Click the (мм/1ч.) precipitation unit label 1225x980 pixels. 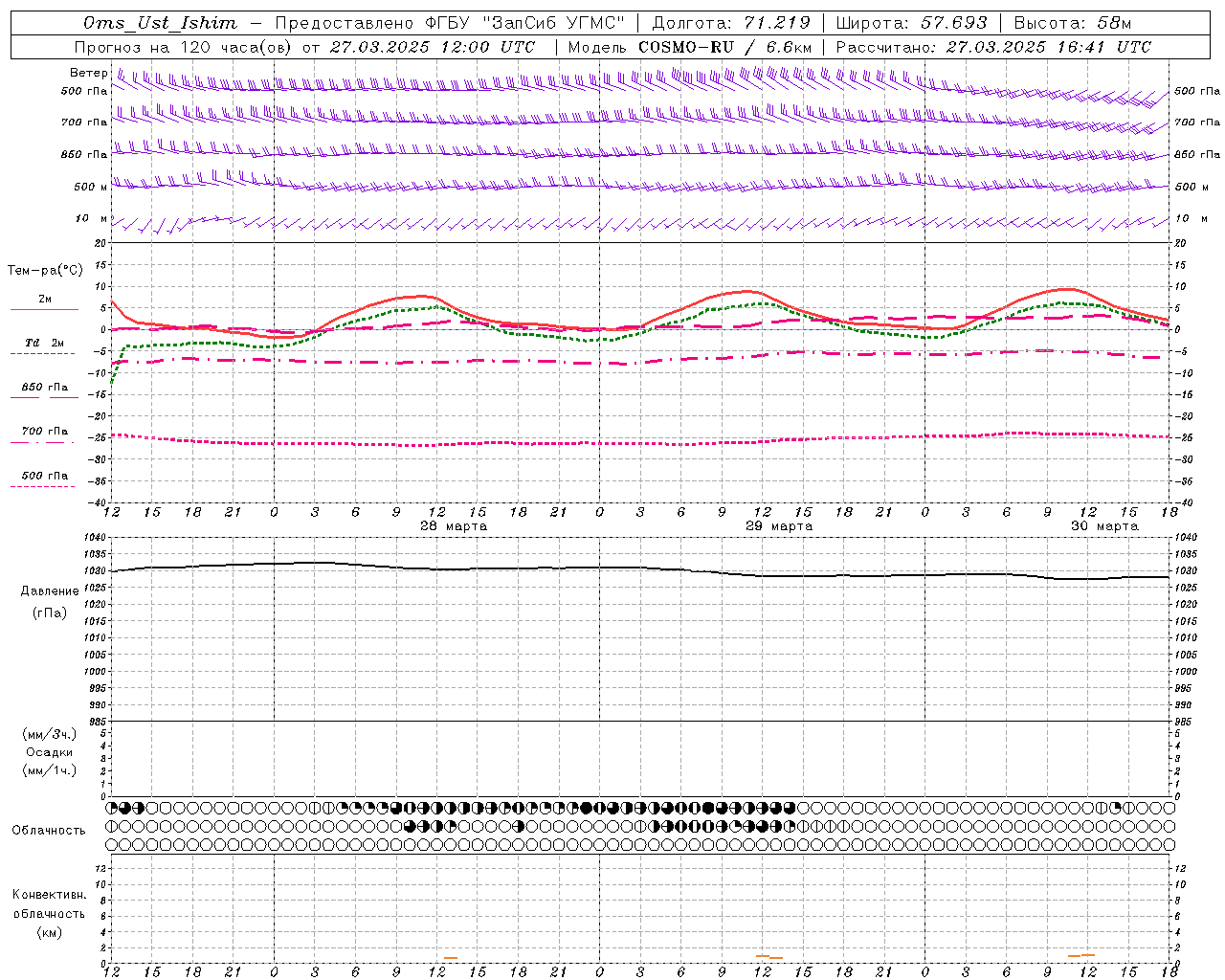pos(49,770)
